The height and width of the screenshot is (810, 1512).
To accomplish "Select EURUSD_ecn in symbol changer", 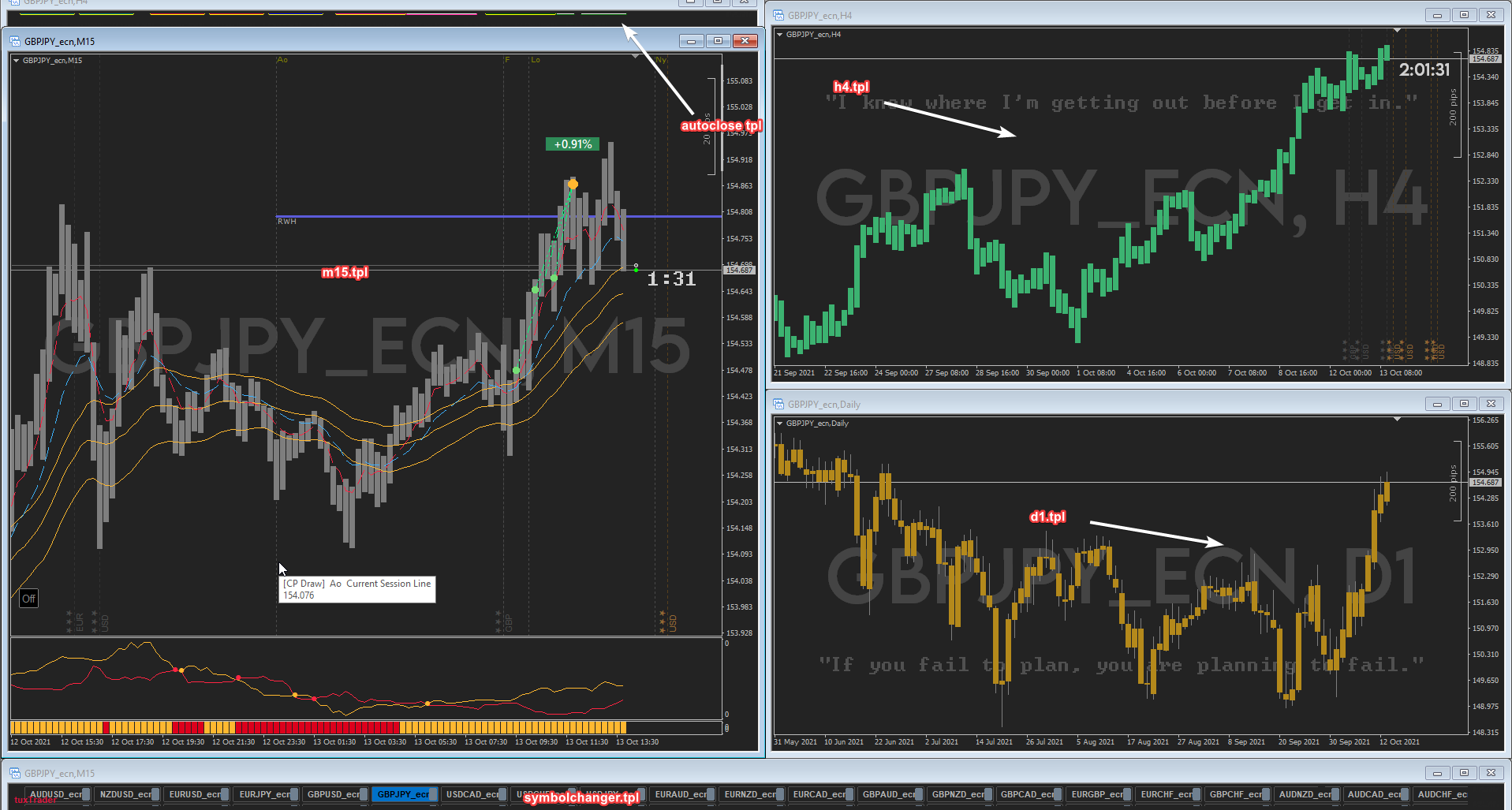I will click(196, 794).
